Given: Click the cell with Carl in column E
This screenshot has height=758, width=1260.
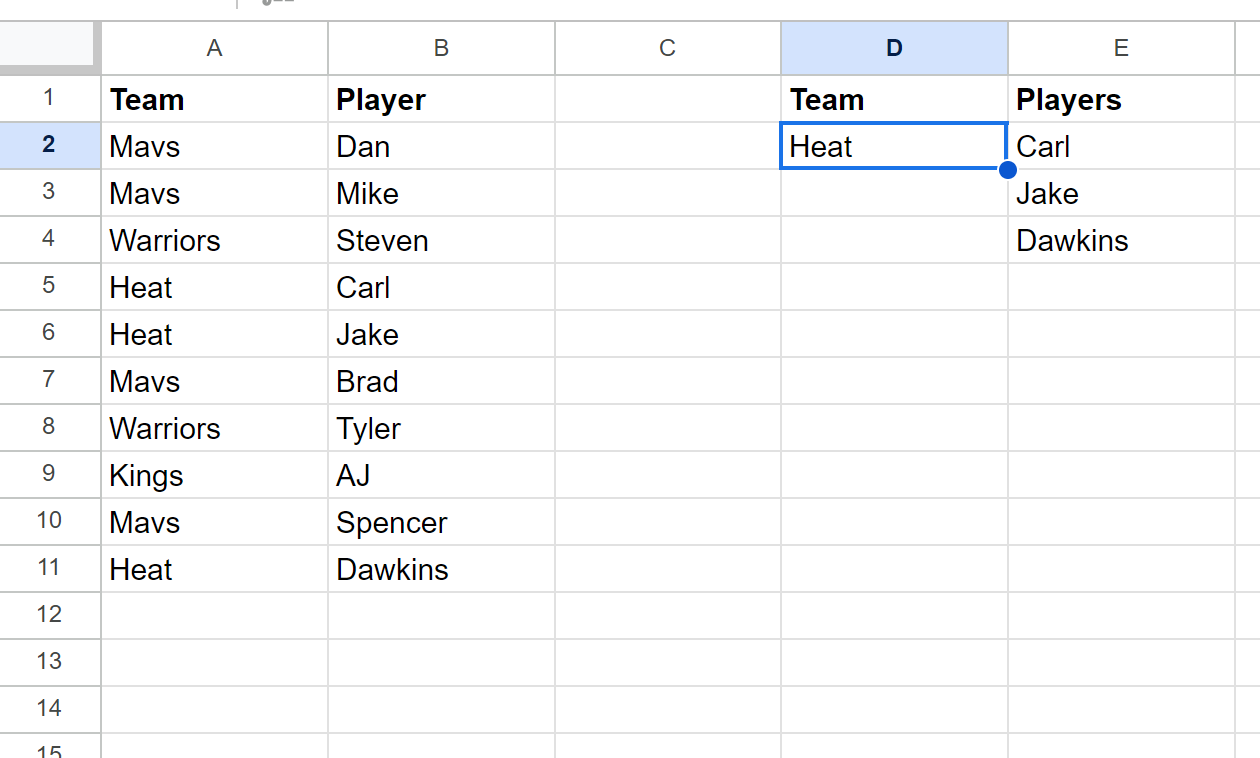Looking at the screenshot, I should click(x=1121, y=146).
